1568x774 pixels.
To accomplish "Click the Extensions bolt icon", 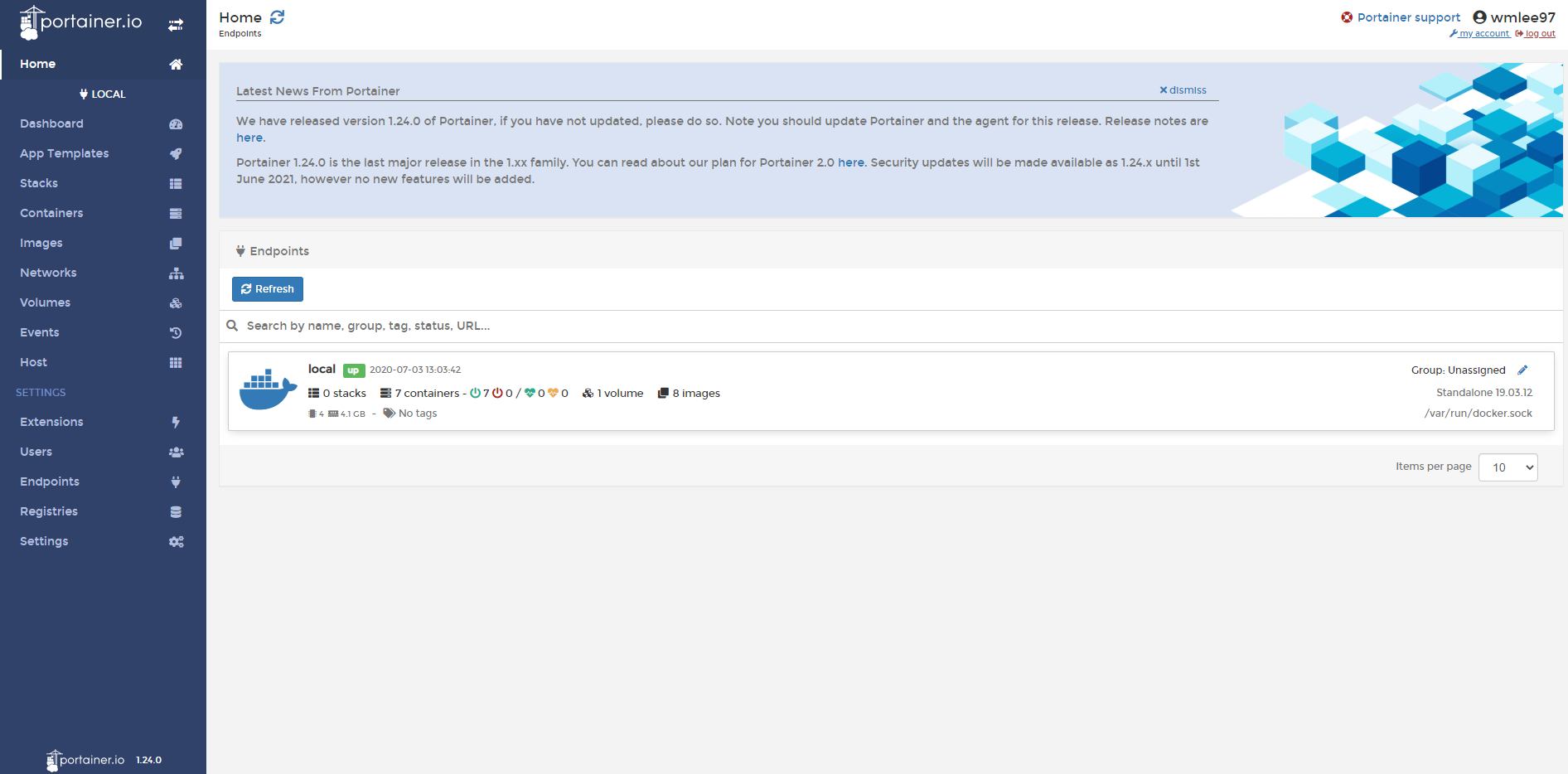I will coord(176,422).
